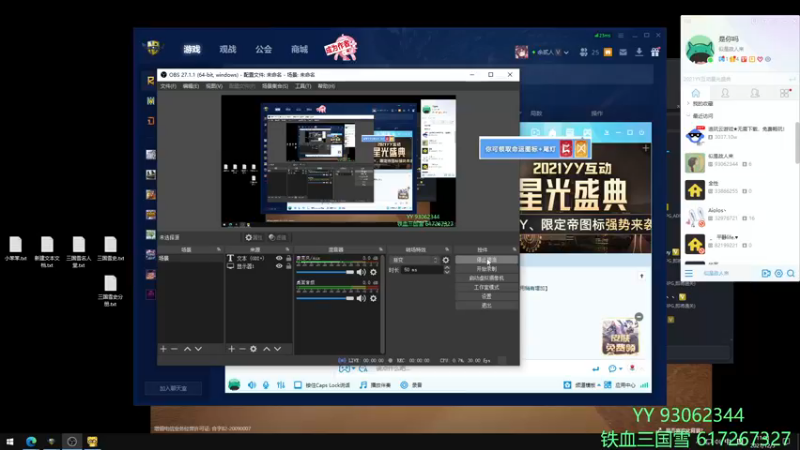Image resolution: width=800 pixels, height=450 pixels.
Task: Open the channel entry 93062344 in YY list
Action: [x=740, y=163]
